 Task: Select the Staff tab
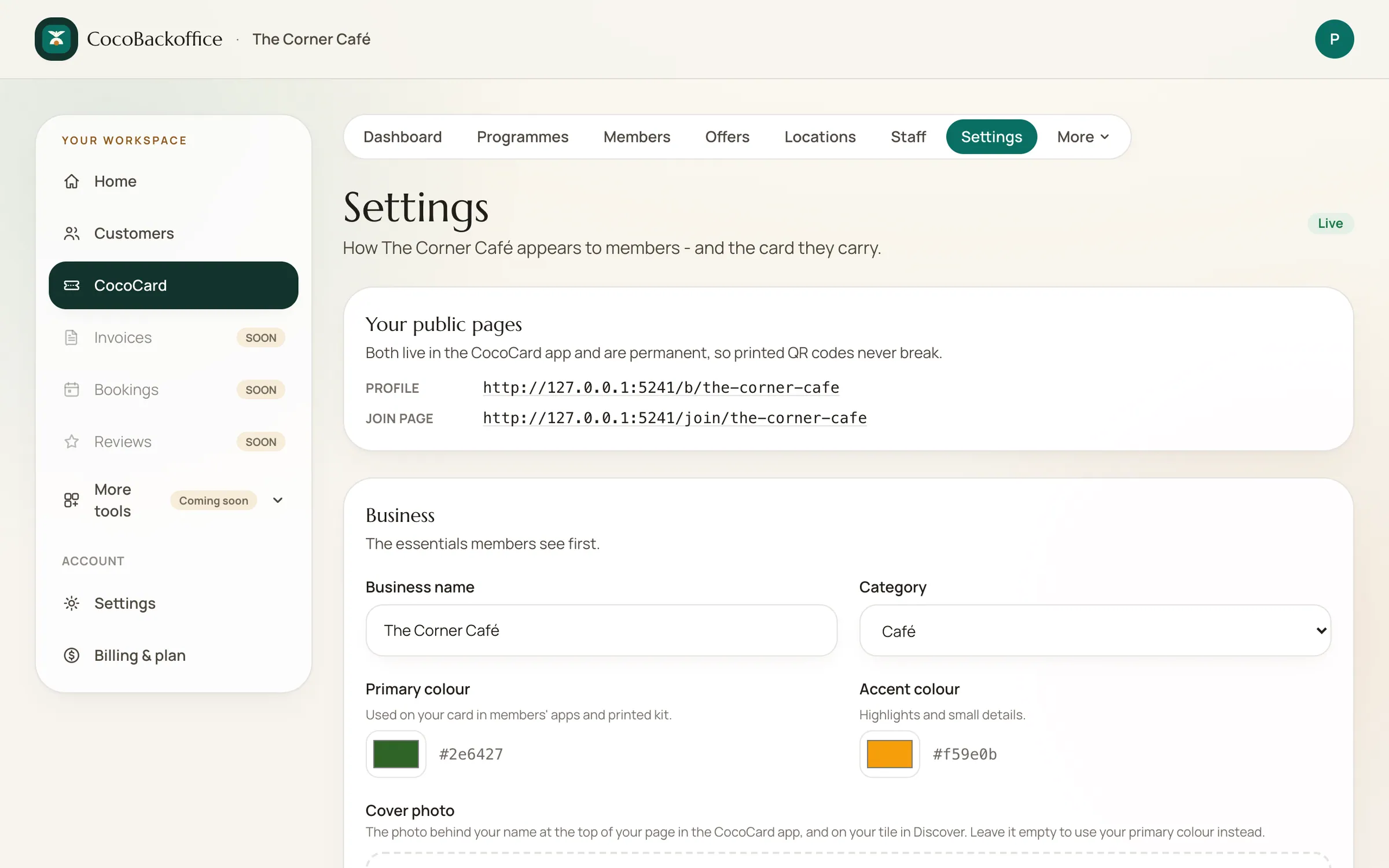908,137
